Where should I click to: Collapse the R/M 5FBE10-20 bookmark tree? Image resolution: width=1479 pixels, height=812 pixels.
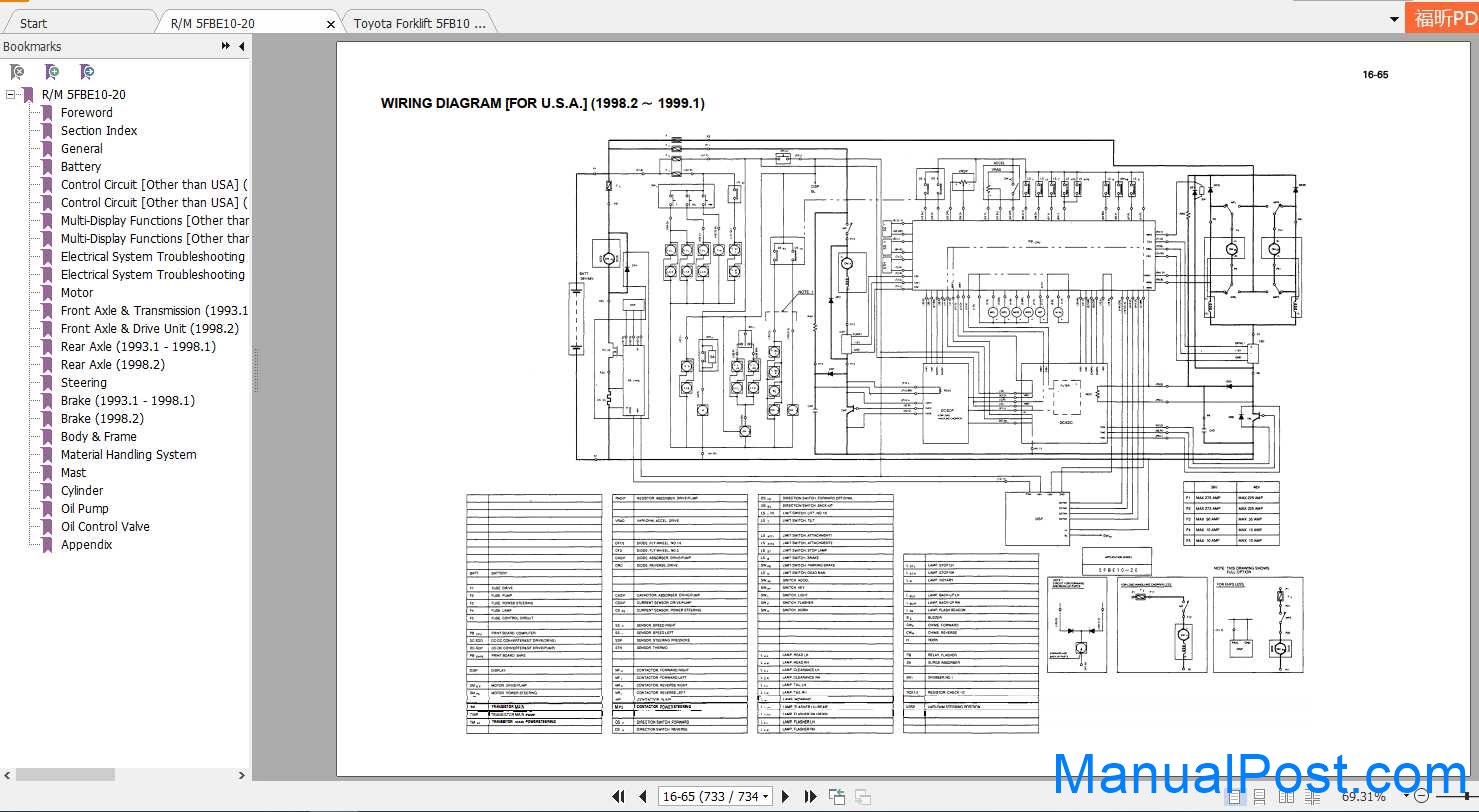pos(11,95)
